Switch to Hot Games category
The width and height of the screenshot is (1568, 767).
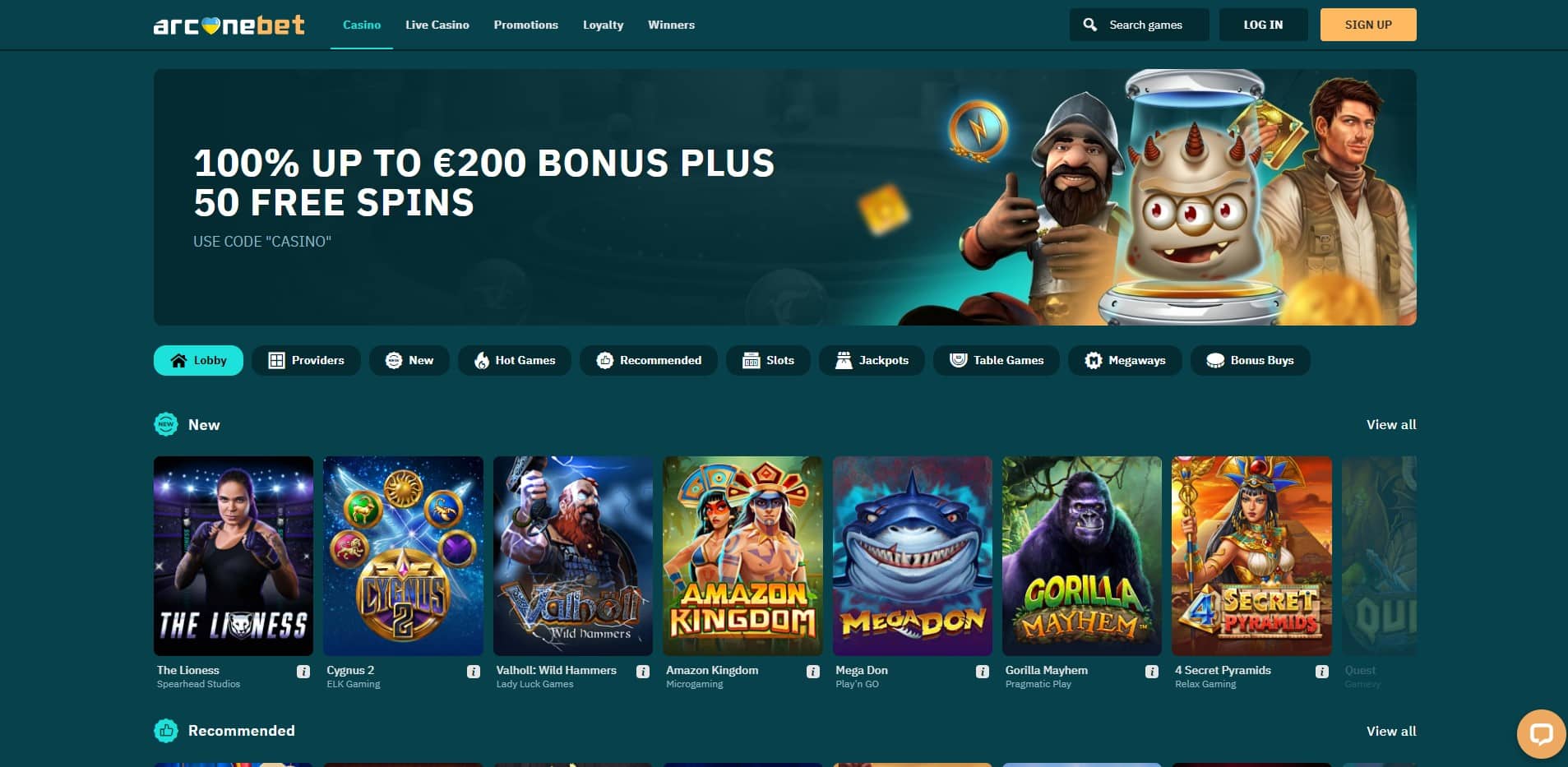coord(515,360)
